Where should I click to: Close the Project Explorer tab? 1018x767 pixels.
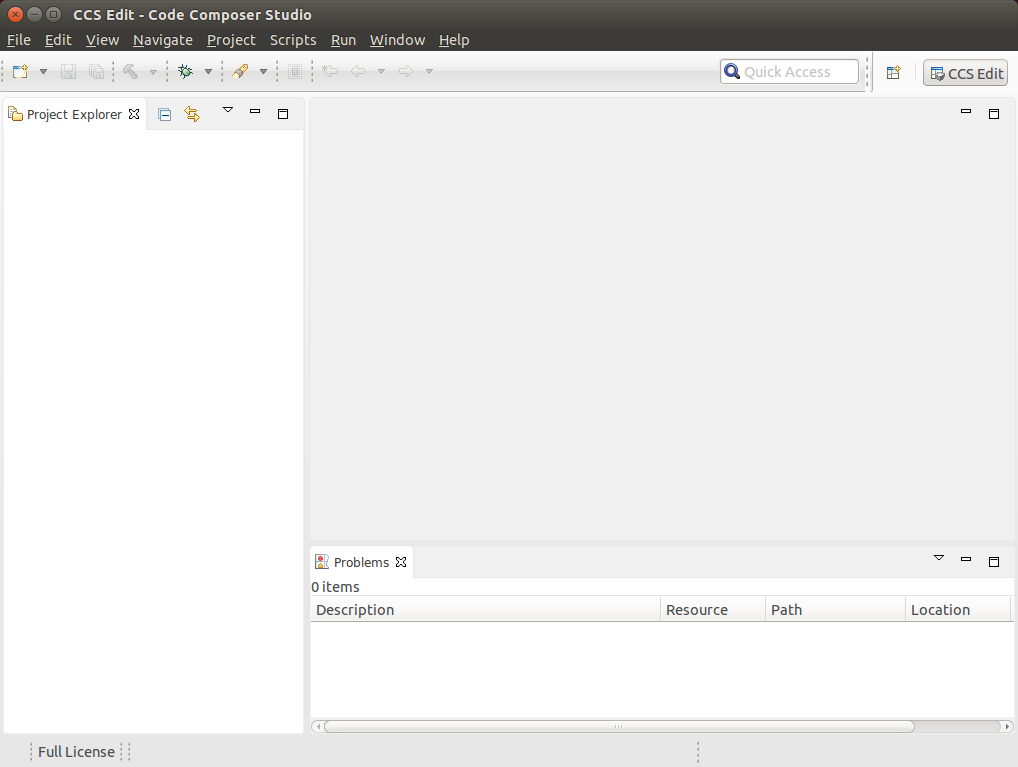pos(134,114)
